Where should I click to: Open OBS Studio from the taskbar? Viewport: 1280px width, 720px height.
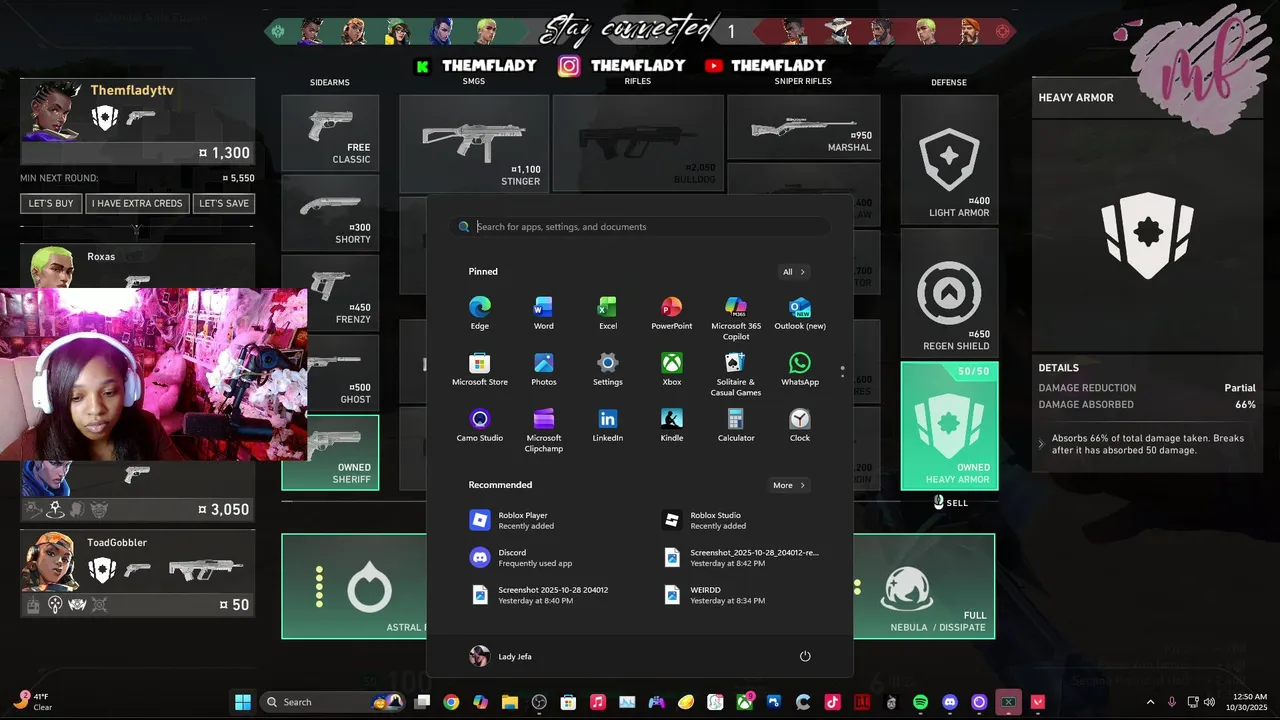(x=539, y=702)
